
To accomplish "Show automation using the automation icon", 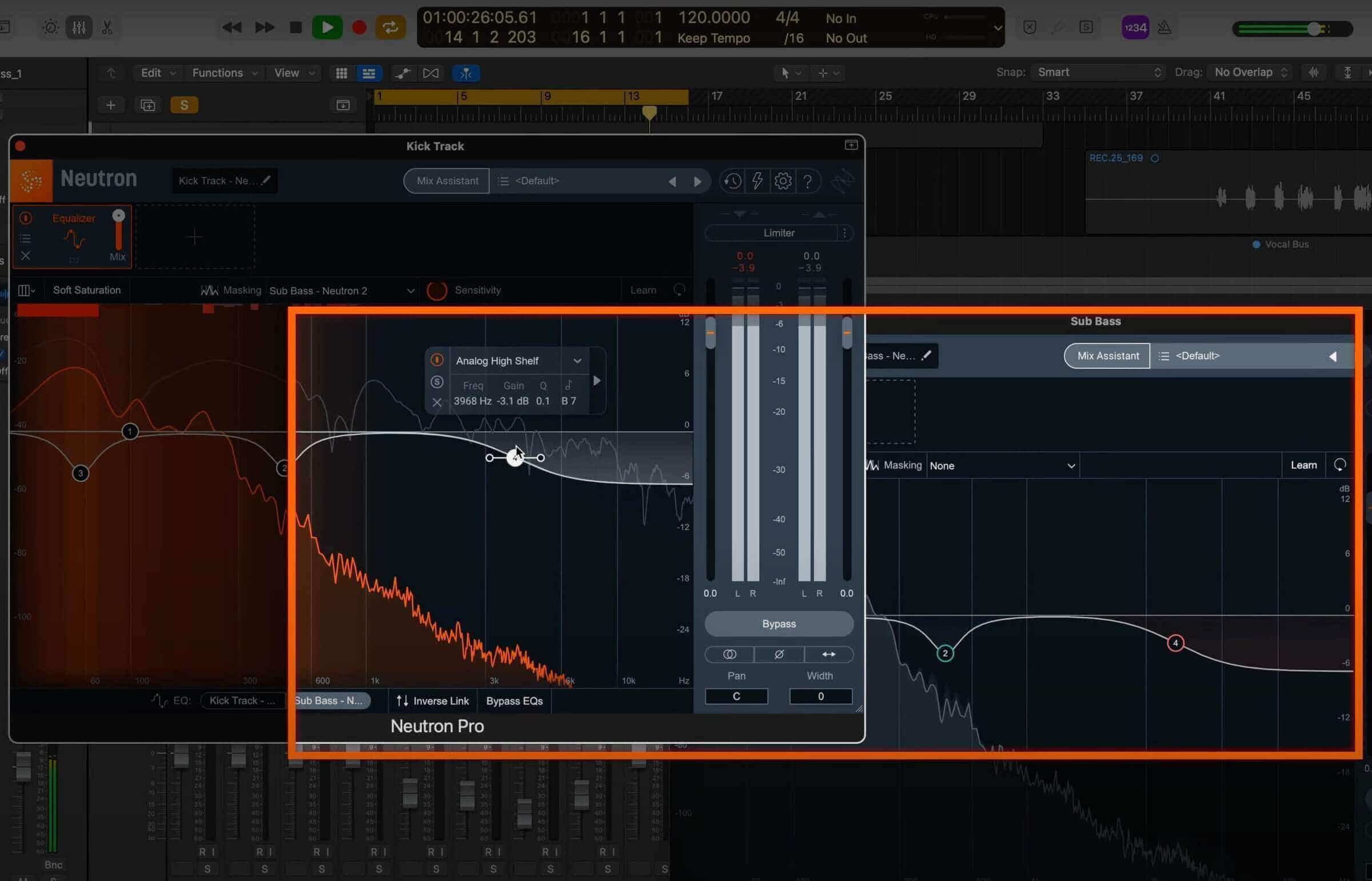I will tap(402, 73).
